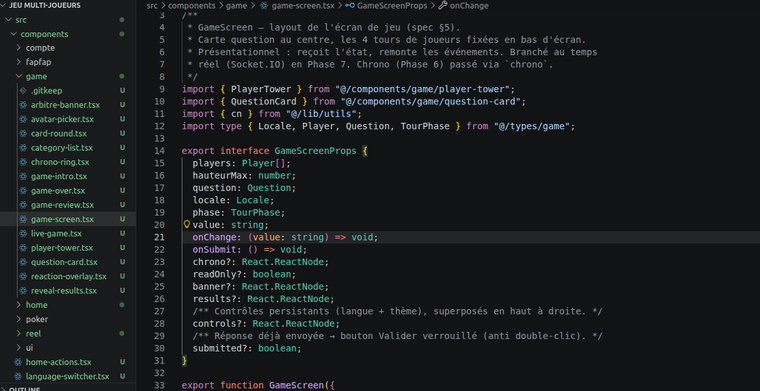Click the interface symbol icon before GameScreenProps breadcrumb

(x=349, y=6)
